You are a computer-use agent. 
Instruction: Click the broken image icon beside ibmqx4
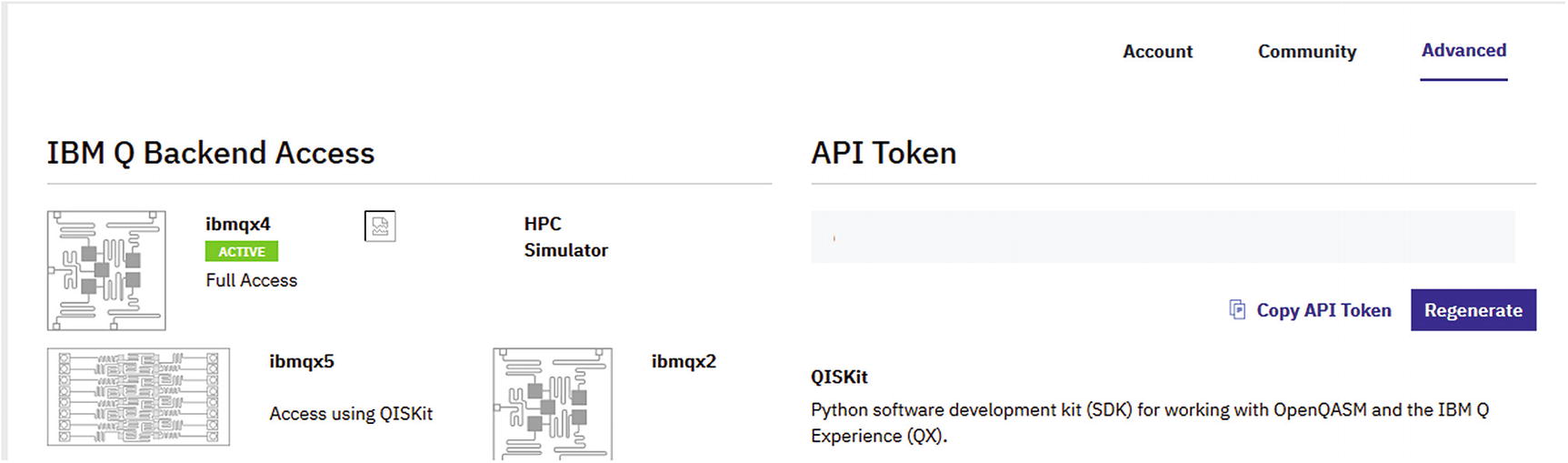380,226
